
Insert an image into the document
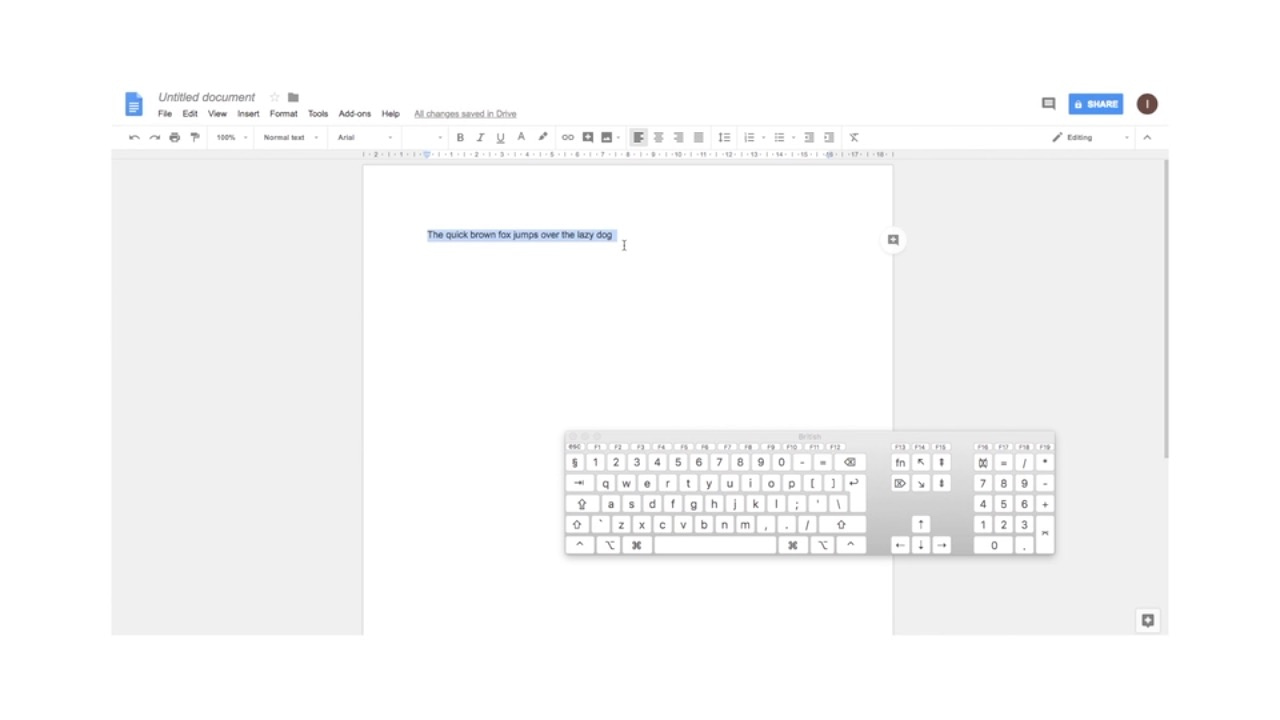pos(606,137)
